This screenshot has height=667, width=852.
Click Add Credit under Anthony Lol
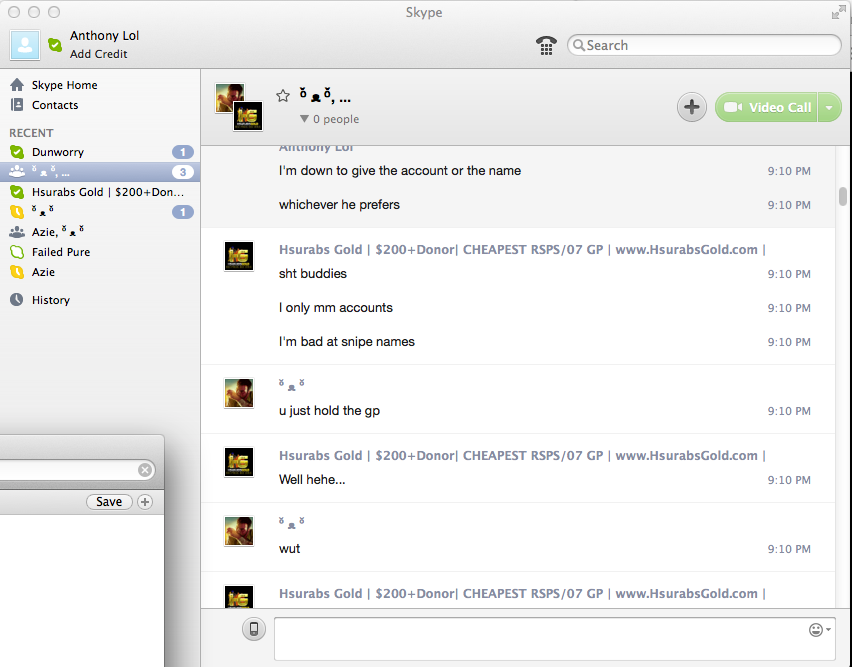98,54
